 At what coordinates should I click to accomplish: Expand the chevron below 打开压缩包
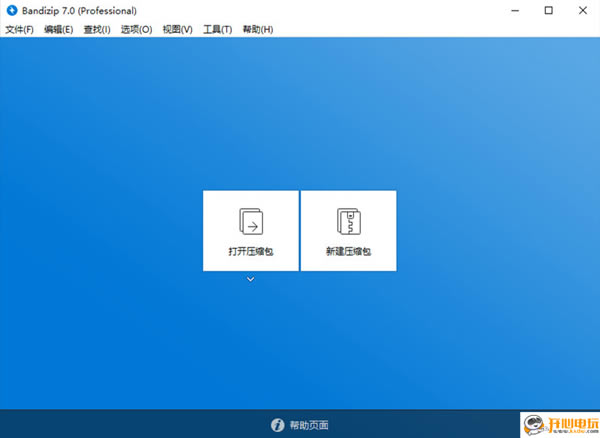click(251, 279)
